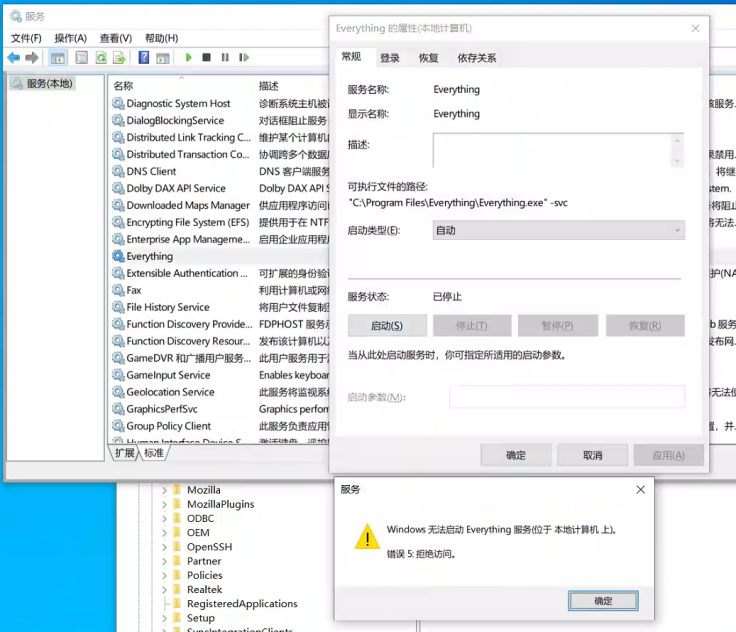The height and width of the screenshot is (632, 736).
Task: Click the yellow warning icon in error dialog
Action: click(367, 536)
